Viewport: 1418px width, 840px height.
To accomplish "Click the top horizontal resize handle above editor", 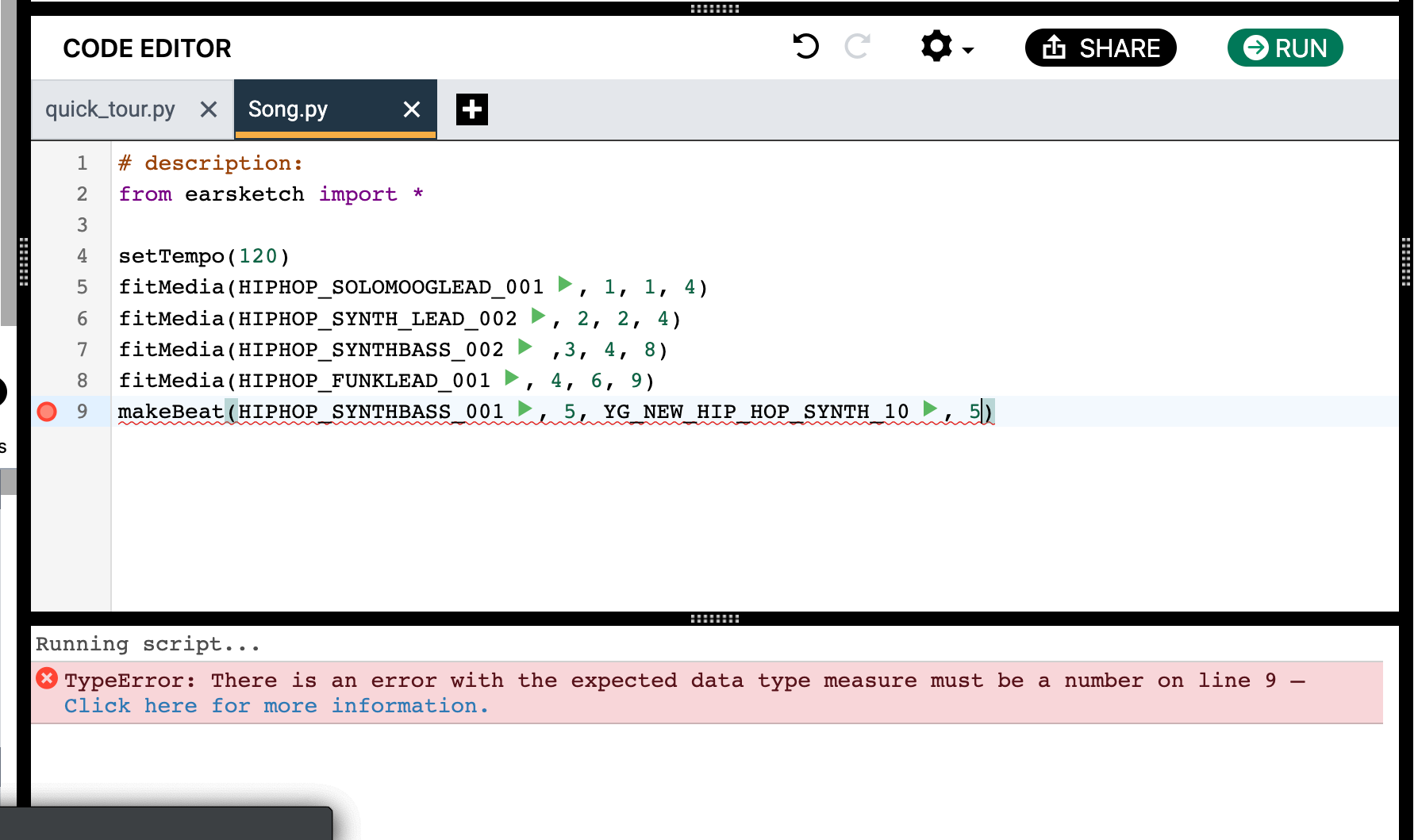I will (714, 9).
